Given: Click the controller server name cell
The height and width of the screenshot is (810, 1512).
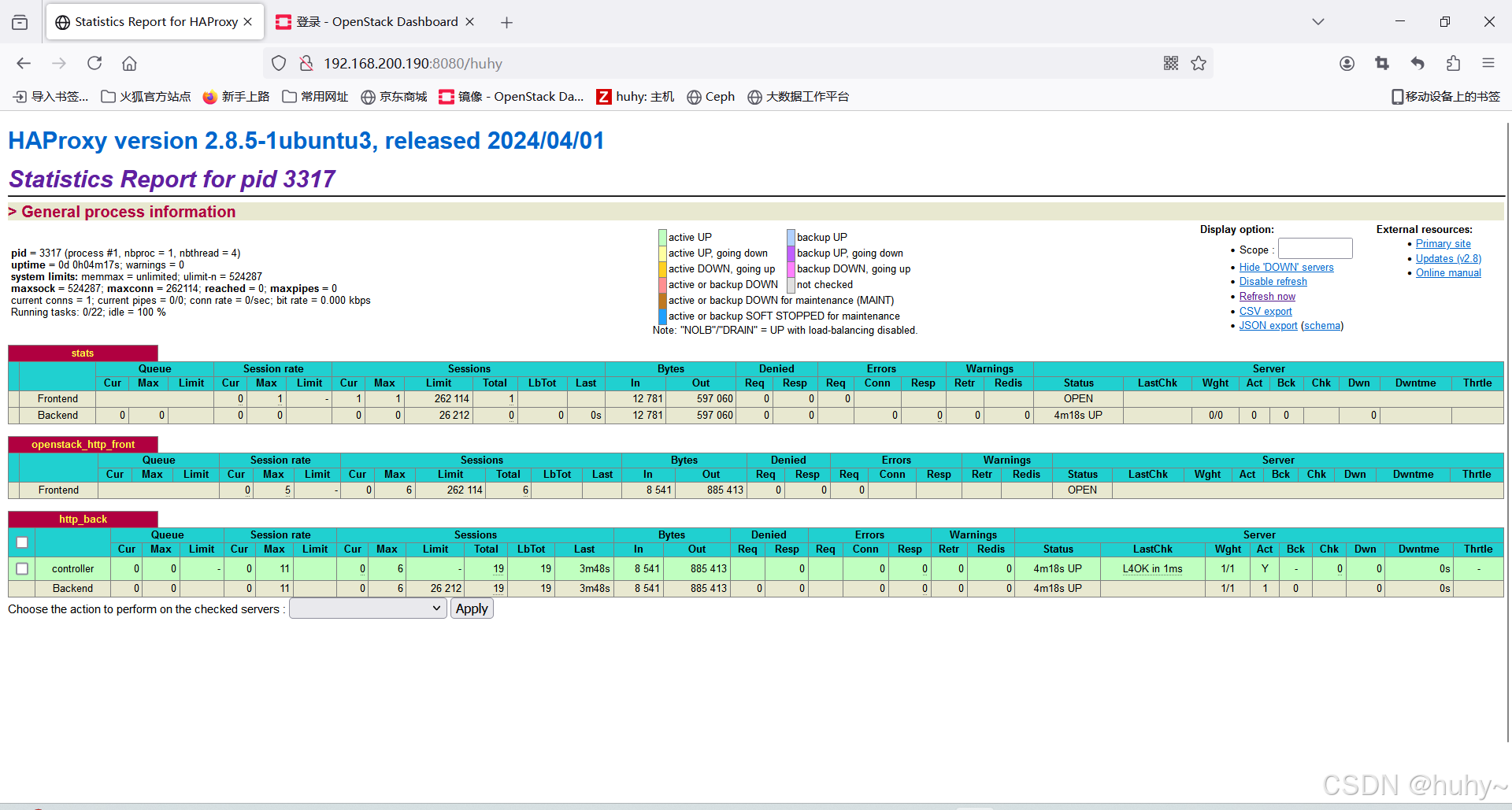Looking at the screenshot, I should tap(72, 568).
